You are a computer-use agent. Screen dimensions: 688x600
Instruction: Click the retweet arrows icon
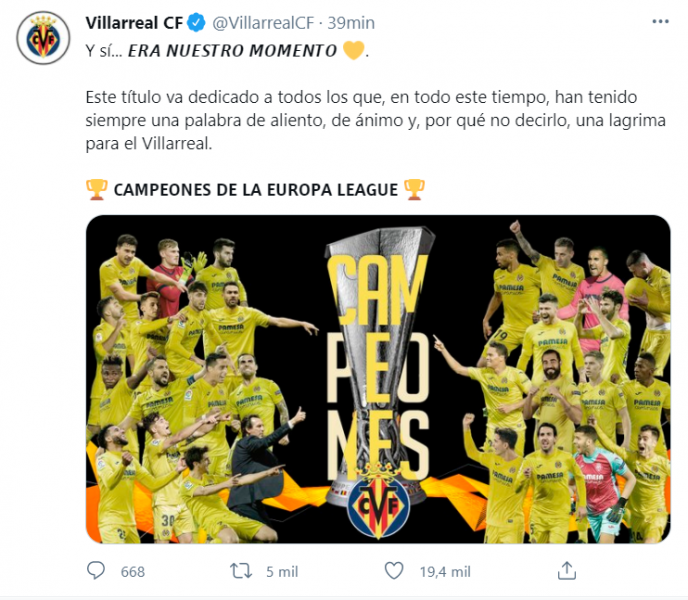tap(241, 571)
